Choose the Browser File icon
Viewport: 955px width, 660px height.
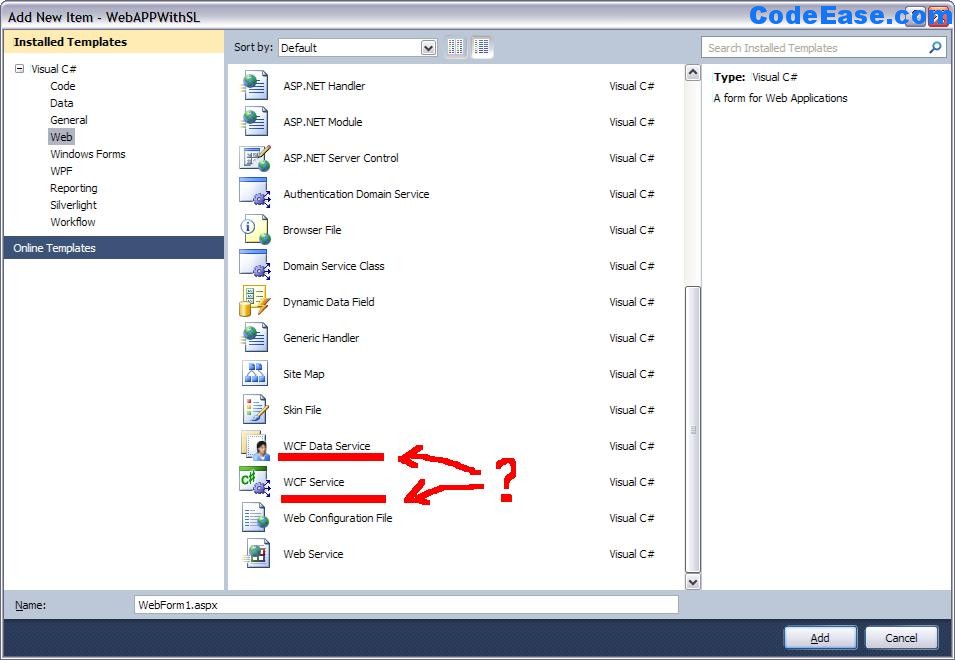[x=255, y=230]
